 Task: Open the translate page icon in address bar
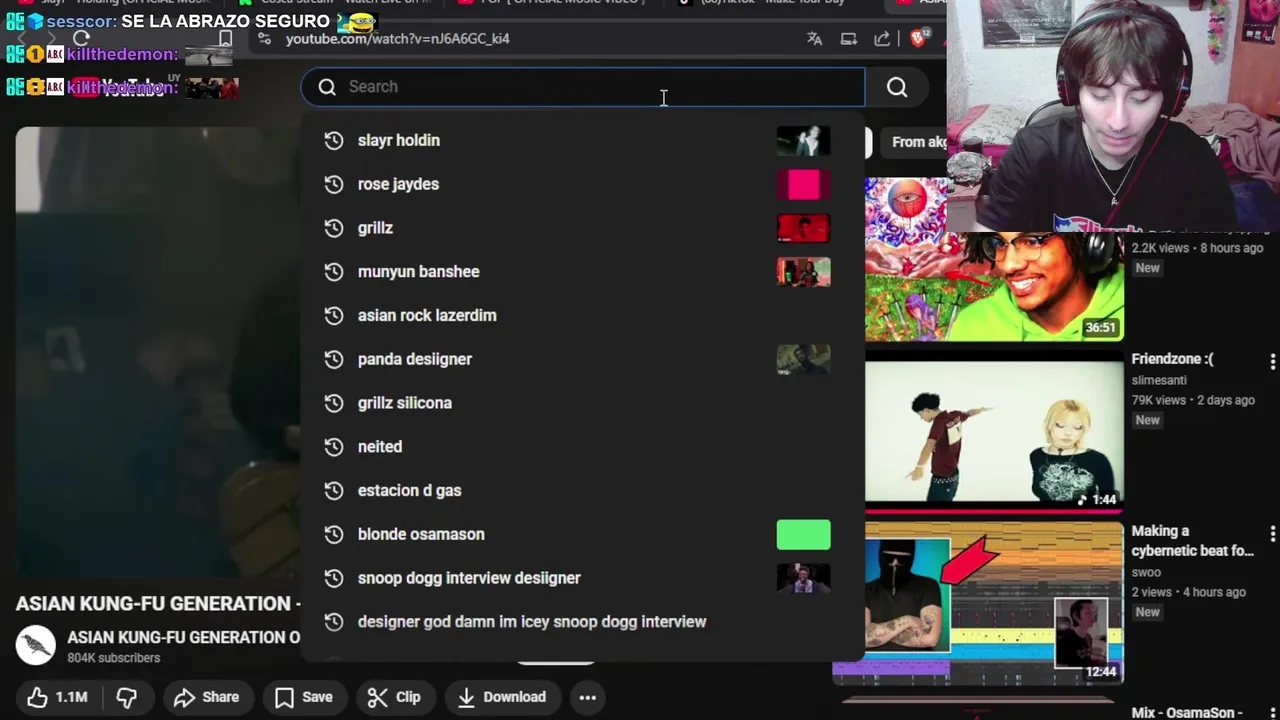[x=815, y=38]
